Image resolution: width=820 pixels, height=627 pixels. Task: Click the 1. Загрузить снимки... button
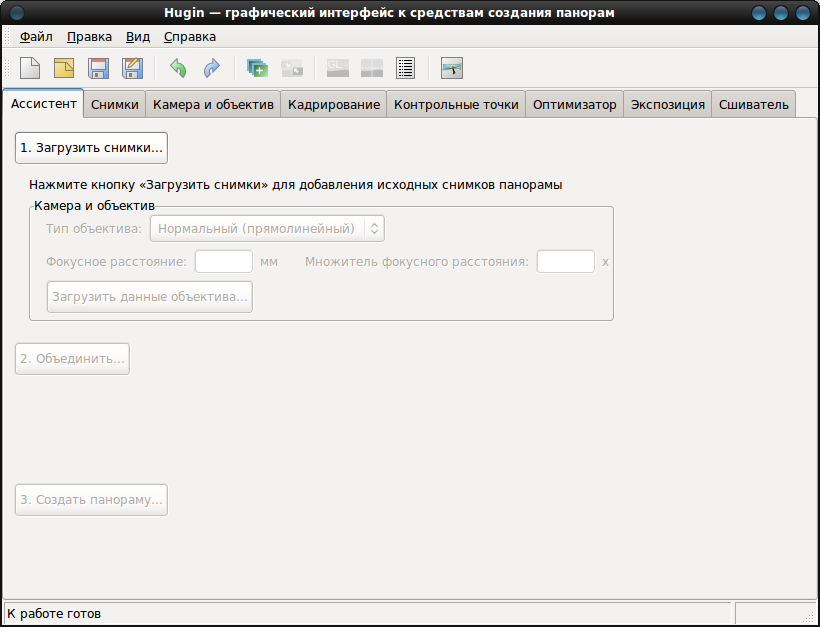click(92, 148)
